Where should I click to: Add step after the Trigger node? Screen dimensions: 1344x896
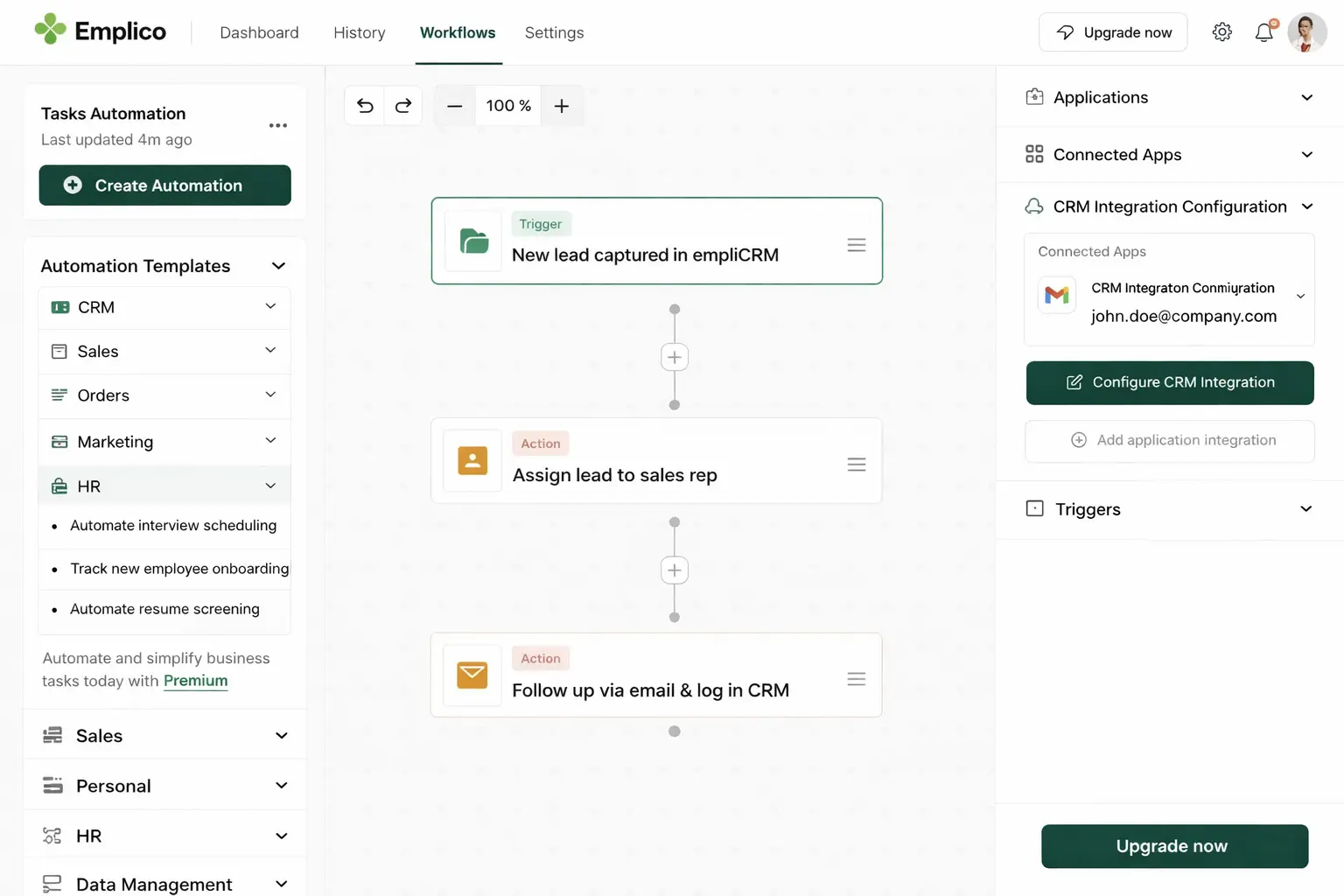tap(674, 357)
